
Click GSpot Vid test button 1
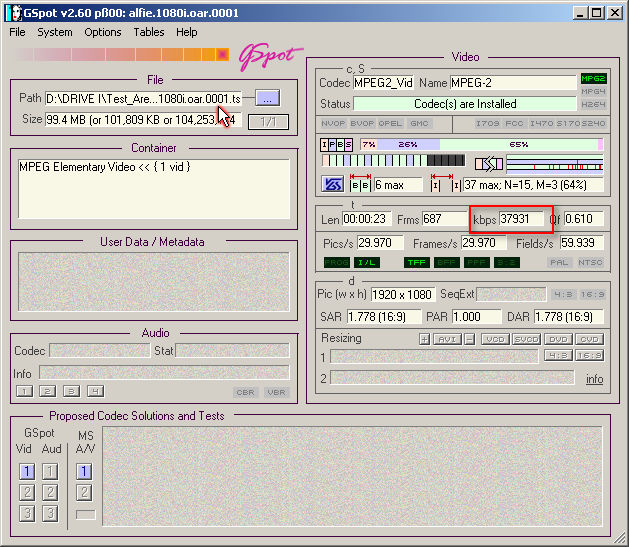tap(27, 471)
